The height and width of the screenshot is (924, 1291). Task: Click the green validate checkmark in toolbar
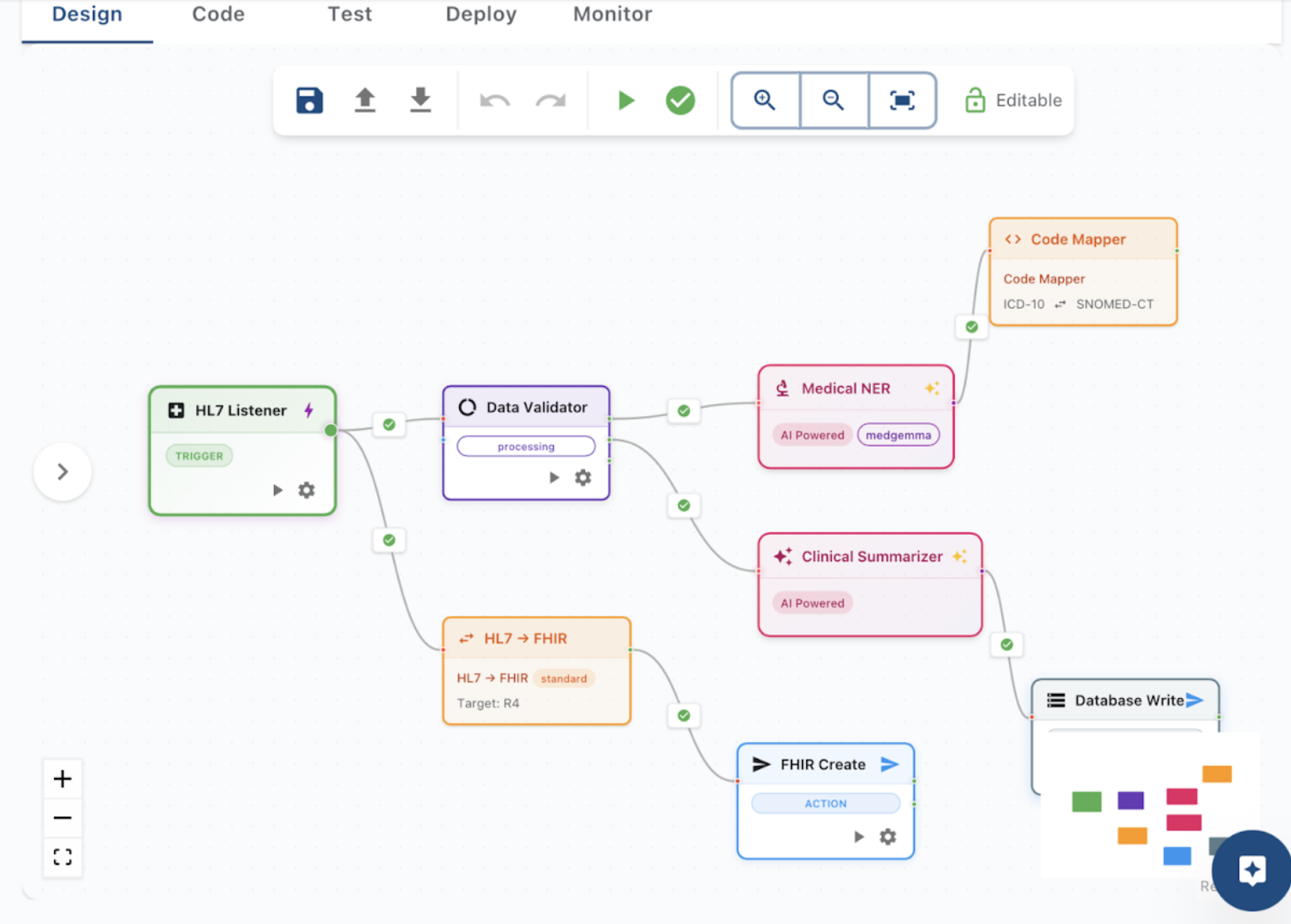tap(680, 100)
